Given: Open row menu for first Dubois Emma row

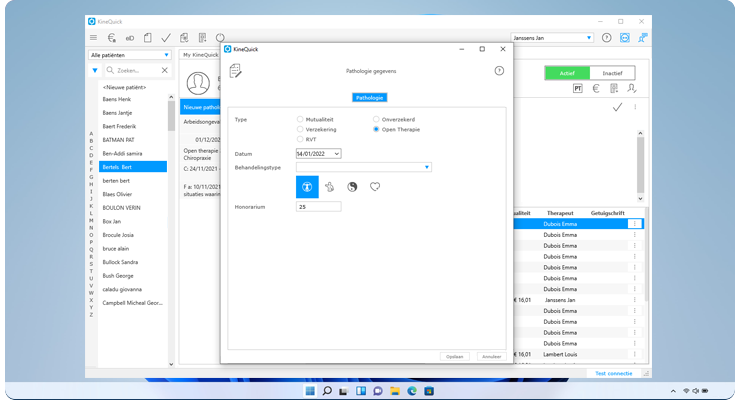Looking at the screenshot, I should click(x=635, y=224).
